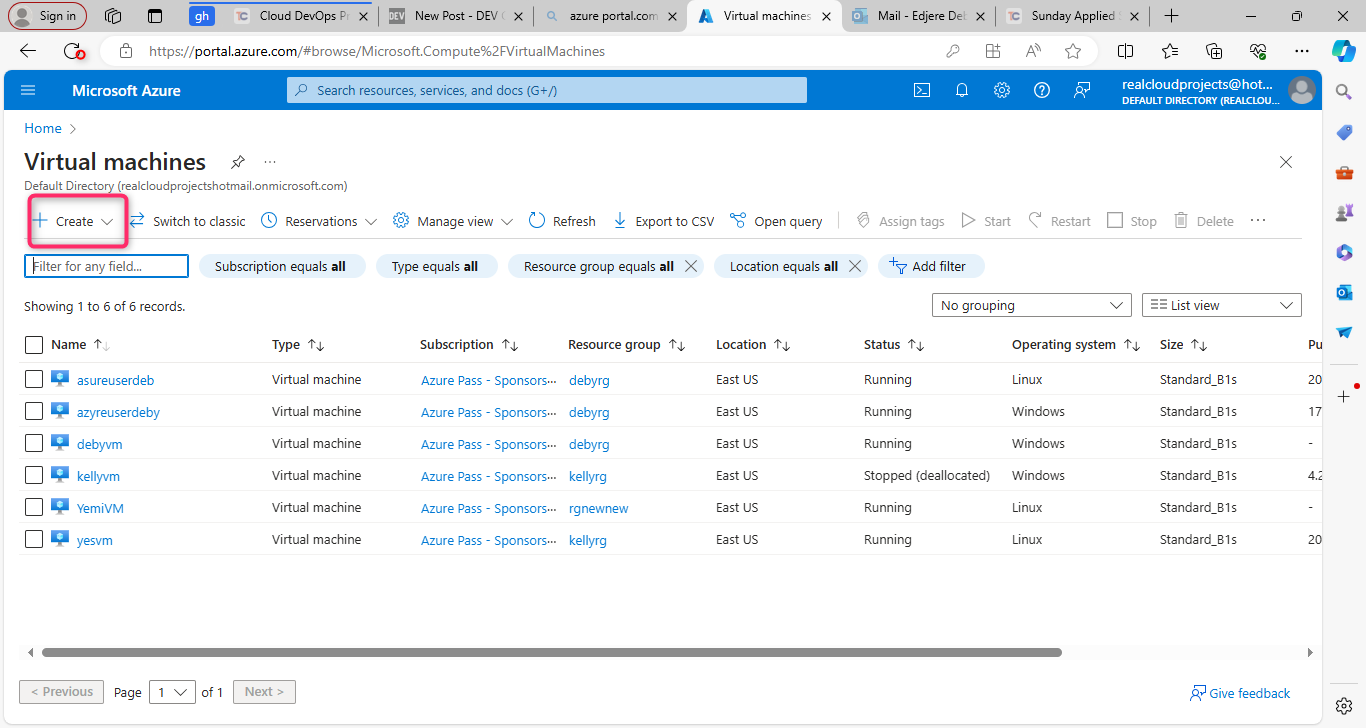
Task: Check the debyvm row checkbox
Action: (34, 443)
